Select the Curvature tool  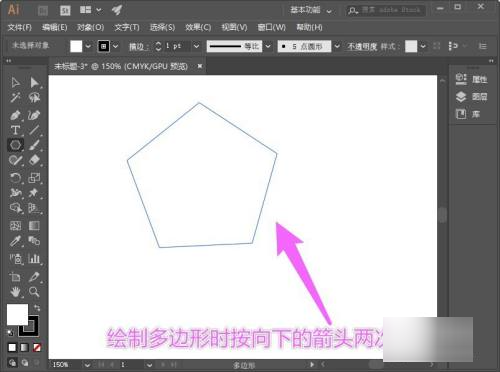[x=34, y=115]
